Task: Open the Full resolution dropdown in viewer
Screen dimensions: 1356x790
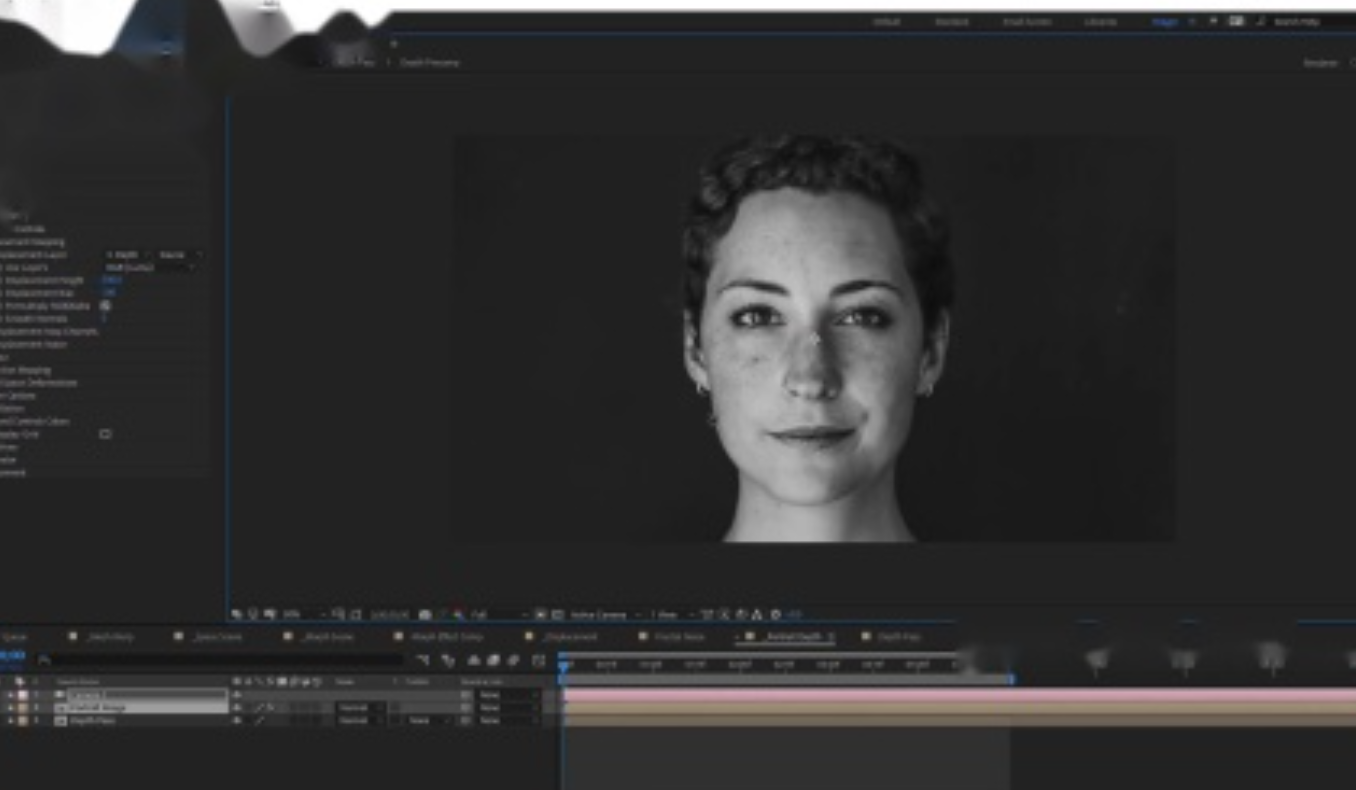Action: click(495, 614)
